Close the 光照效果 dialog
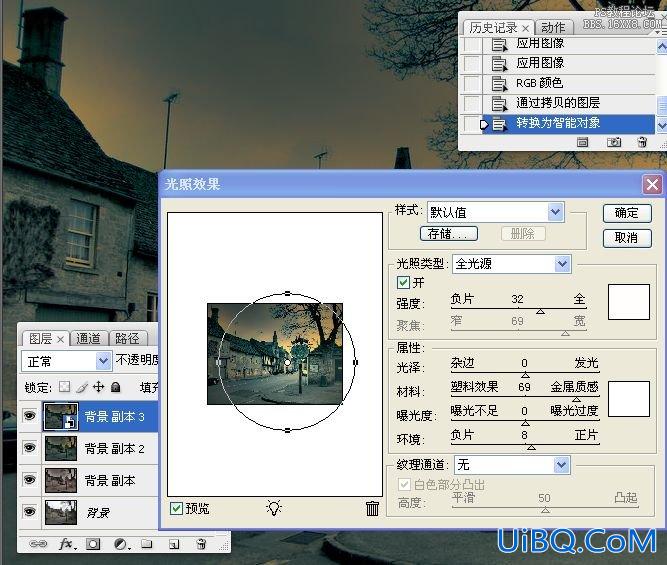667x565 pixels. point(653,185)
